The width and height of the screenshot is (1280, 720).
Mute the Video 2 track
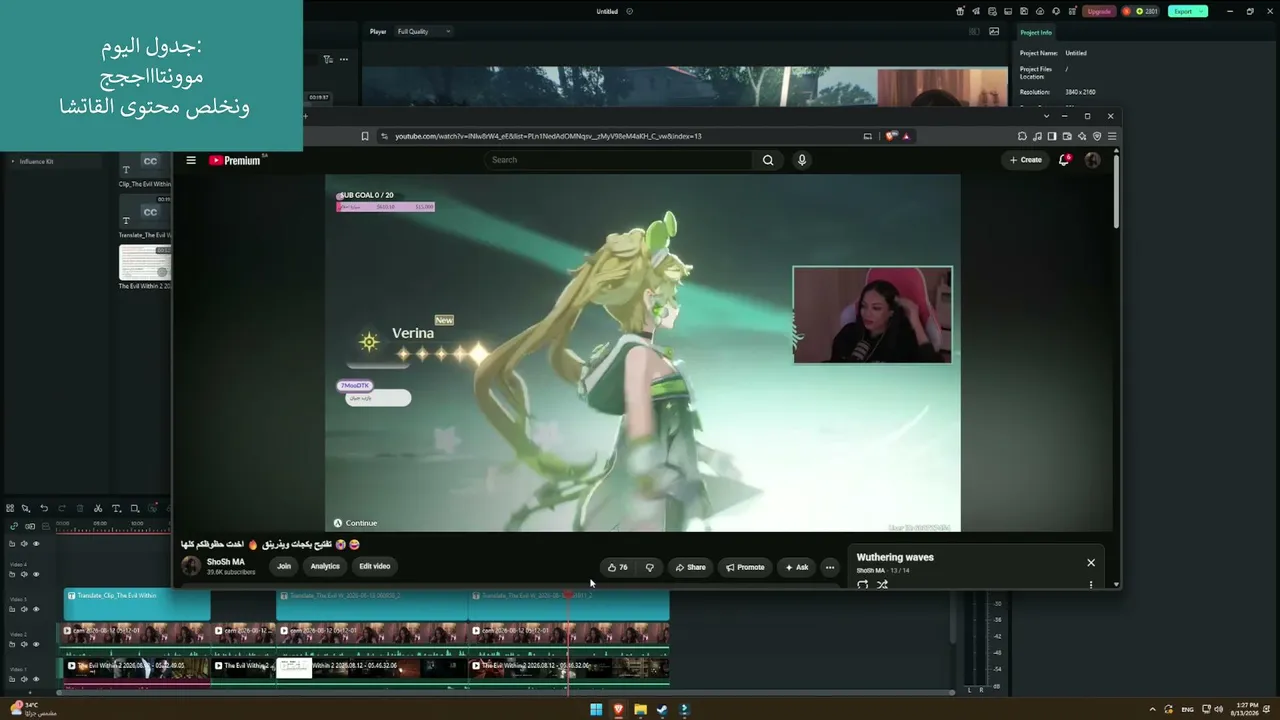(24, 644)
